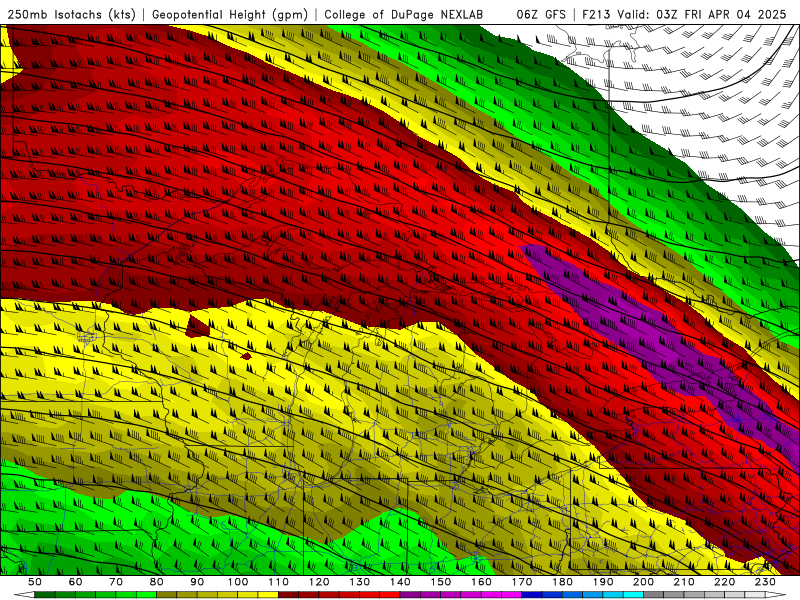Image resolution: width=800 pixels, height=600 pixels.
Task: Pick the dark gray swatch starting at 200
Action: coord(654,594)
